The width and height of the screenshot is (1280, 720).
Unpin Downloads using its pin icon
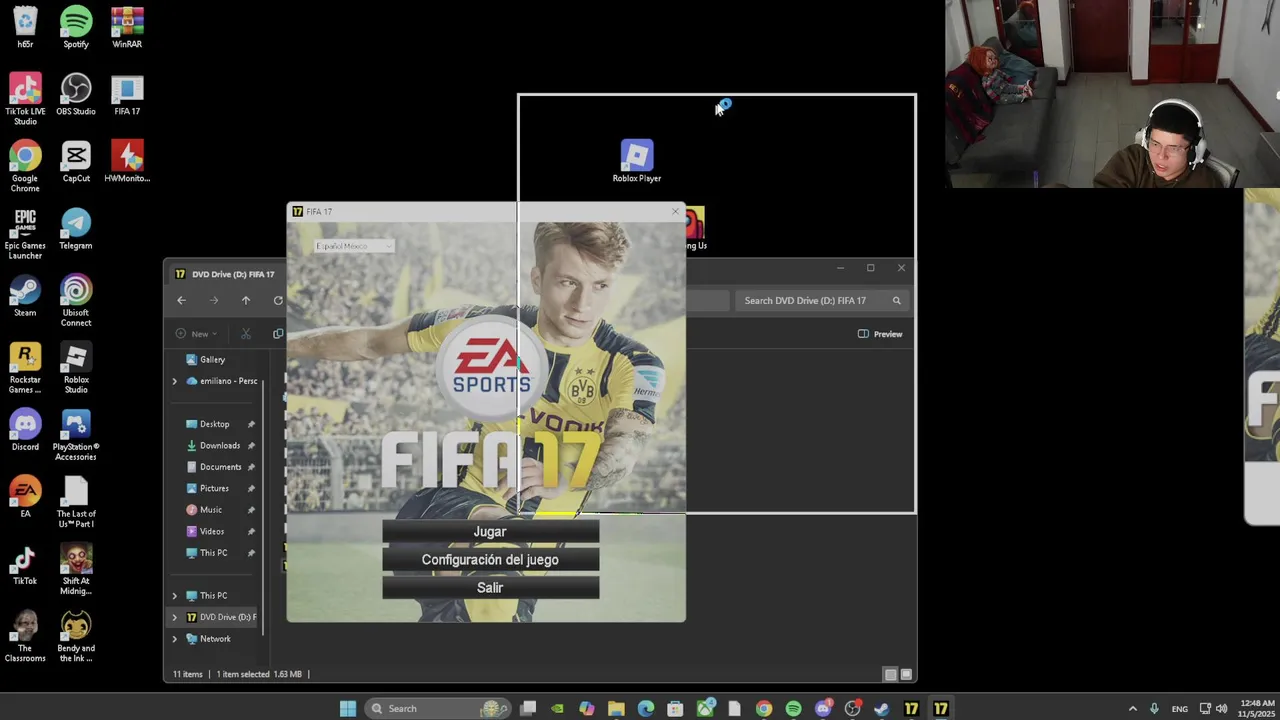coord(251,446)
